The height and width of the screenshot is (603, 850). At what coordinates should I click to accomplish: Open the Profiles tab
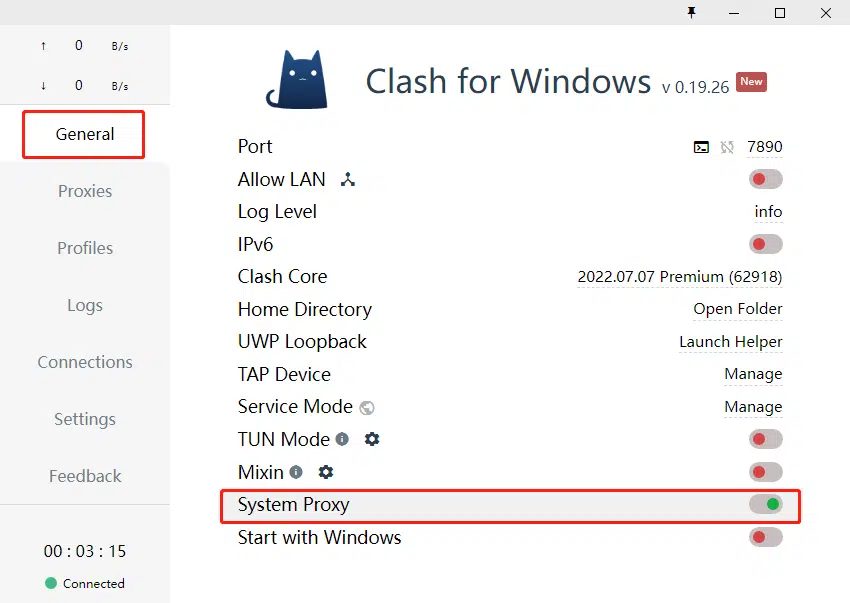click(x=85, y=248)
